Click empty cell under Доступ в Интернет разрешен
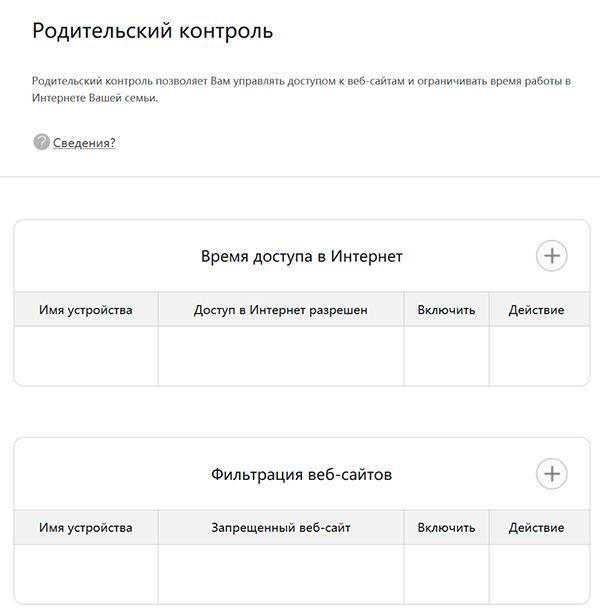Viewport: 600px width, 613px height. point(281,355)
